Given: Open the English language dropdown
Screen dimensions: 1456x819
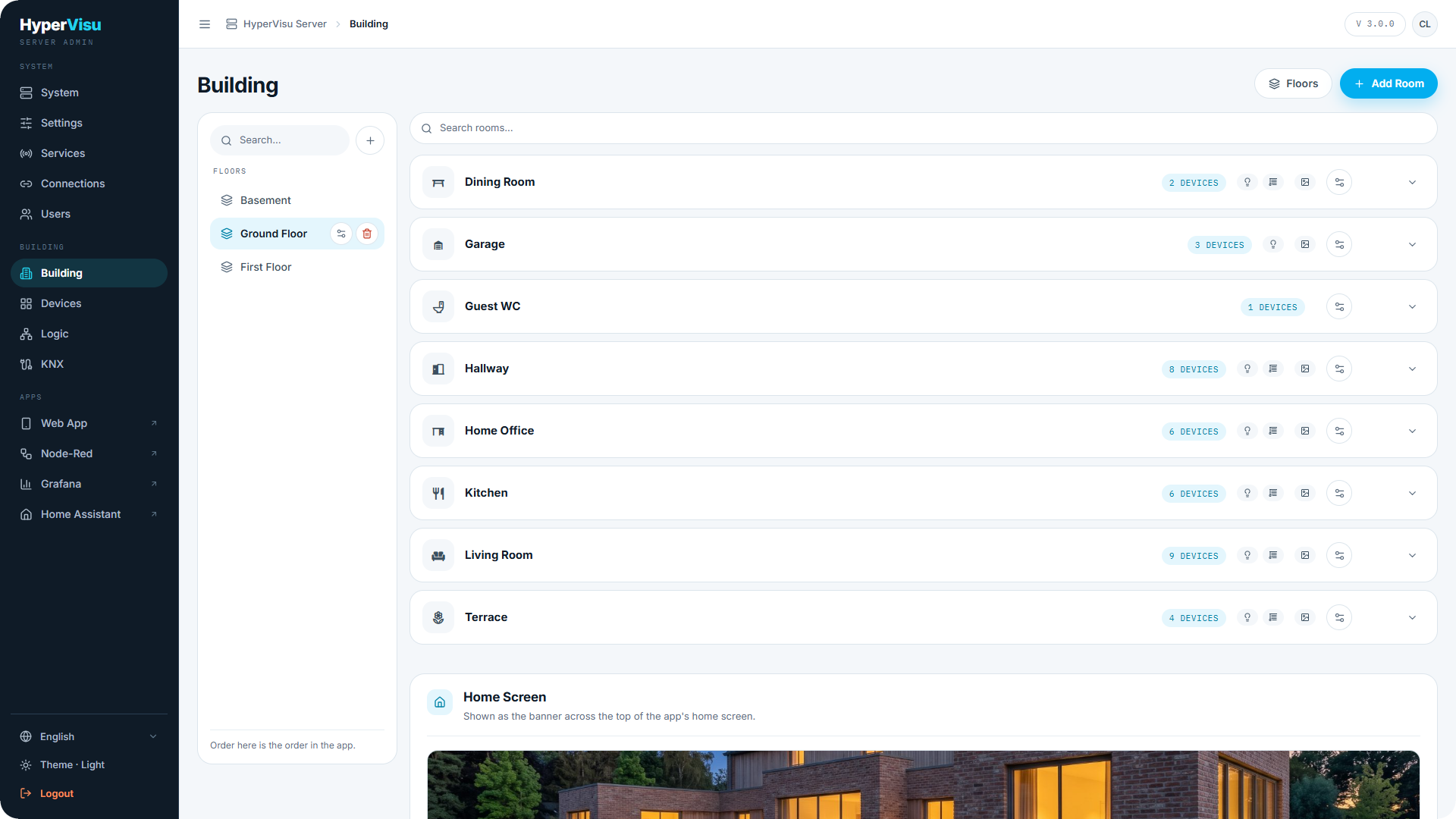Looking at the screenshot, I should point(89,736).
